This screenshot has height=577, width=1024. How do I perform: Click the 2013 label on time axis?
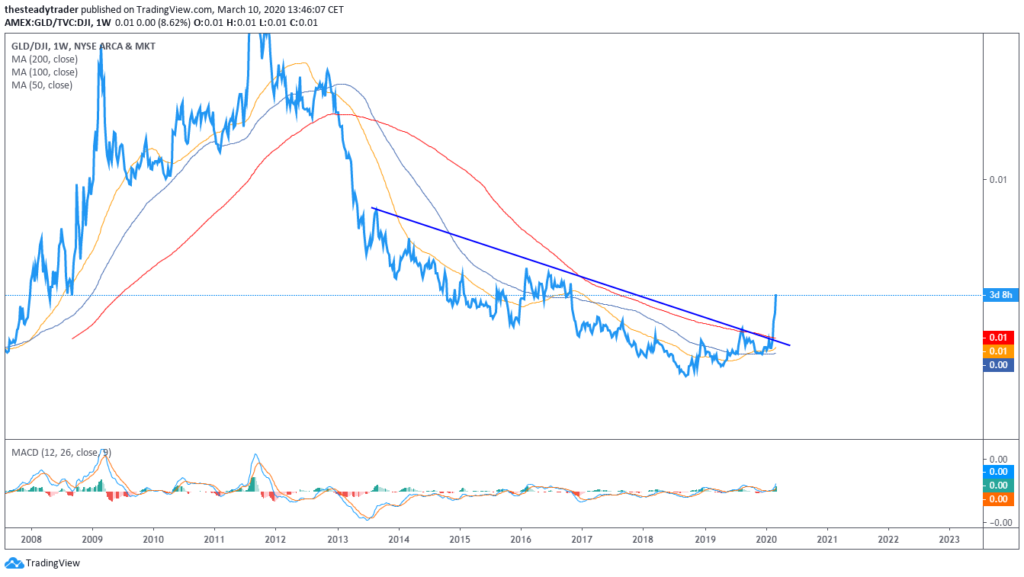[x=338, y=539]
